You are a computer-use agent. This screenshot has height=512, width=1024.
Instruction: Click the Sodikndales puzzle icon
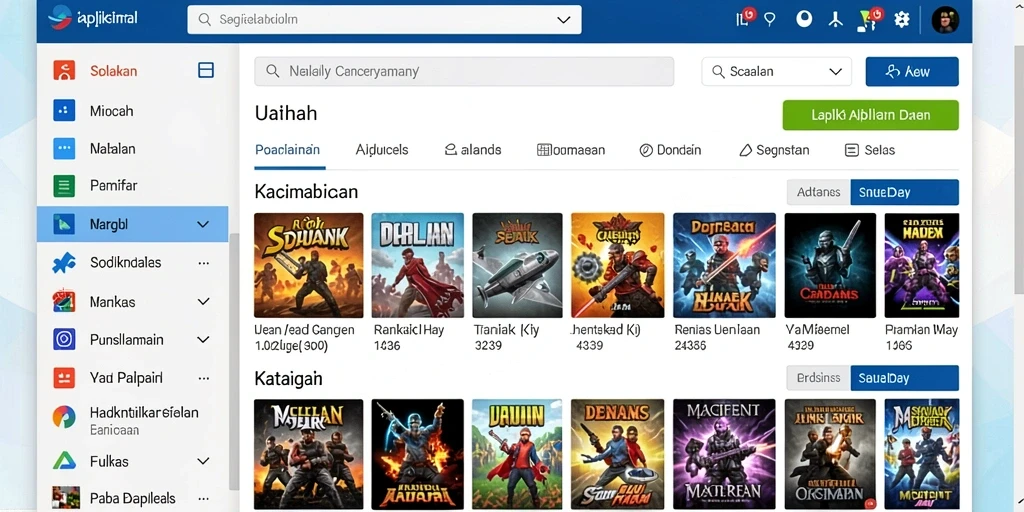pyautogui.click(x=64, y=263)
